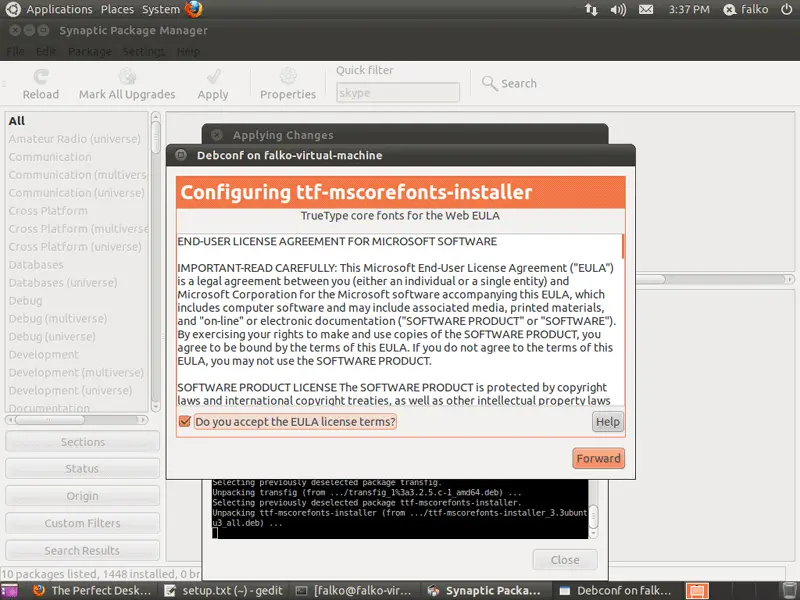Switch to setup.txt gedit window
Viewport: 800px width, 600px height.
click(x=224, y=590)
